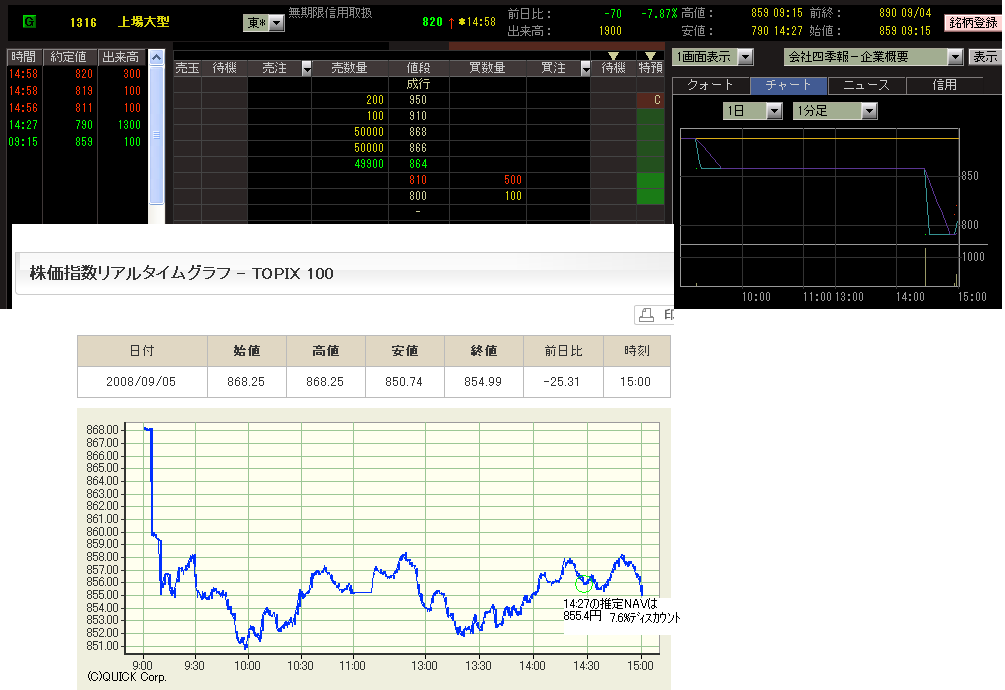Image resolution: width=1005 pixels, height=690 pixels.
Task: Expand the 1画面表示 layout dropdown
Action: pyautogui.click(x=745, y=57)
